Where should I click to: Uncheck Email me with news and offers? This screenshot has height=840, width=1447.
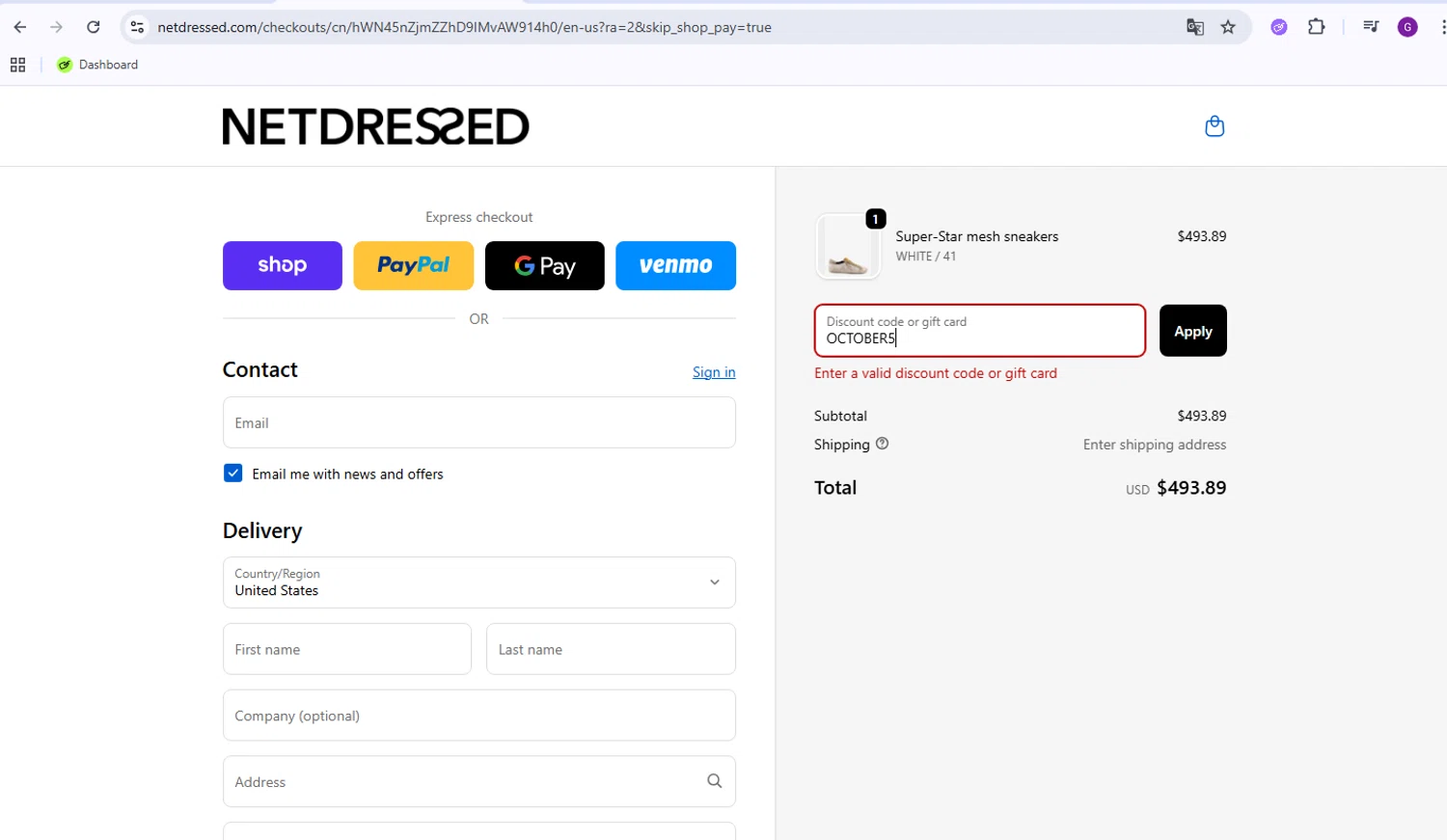tap(232, 474)
